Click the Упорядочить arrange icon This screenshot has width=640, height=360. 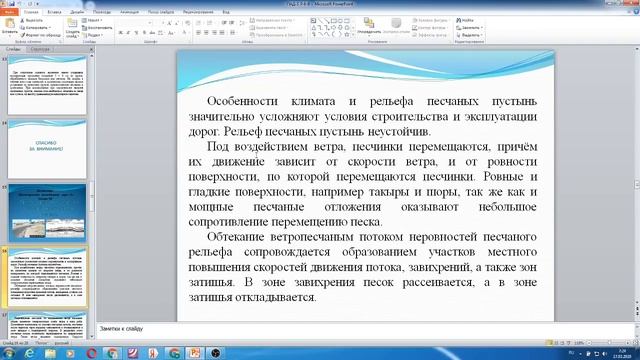point(369,23)
